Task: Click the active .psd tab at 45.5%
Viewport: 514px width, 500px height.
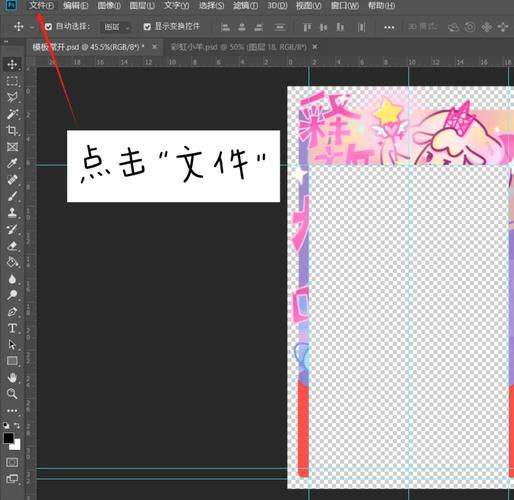Action: coord(88,47)
